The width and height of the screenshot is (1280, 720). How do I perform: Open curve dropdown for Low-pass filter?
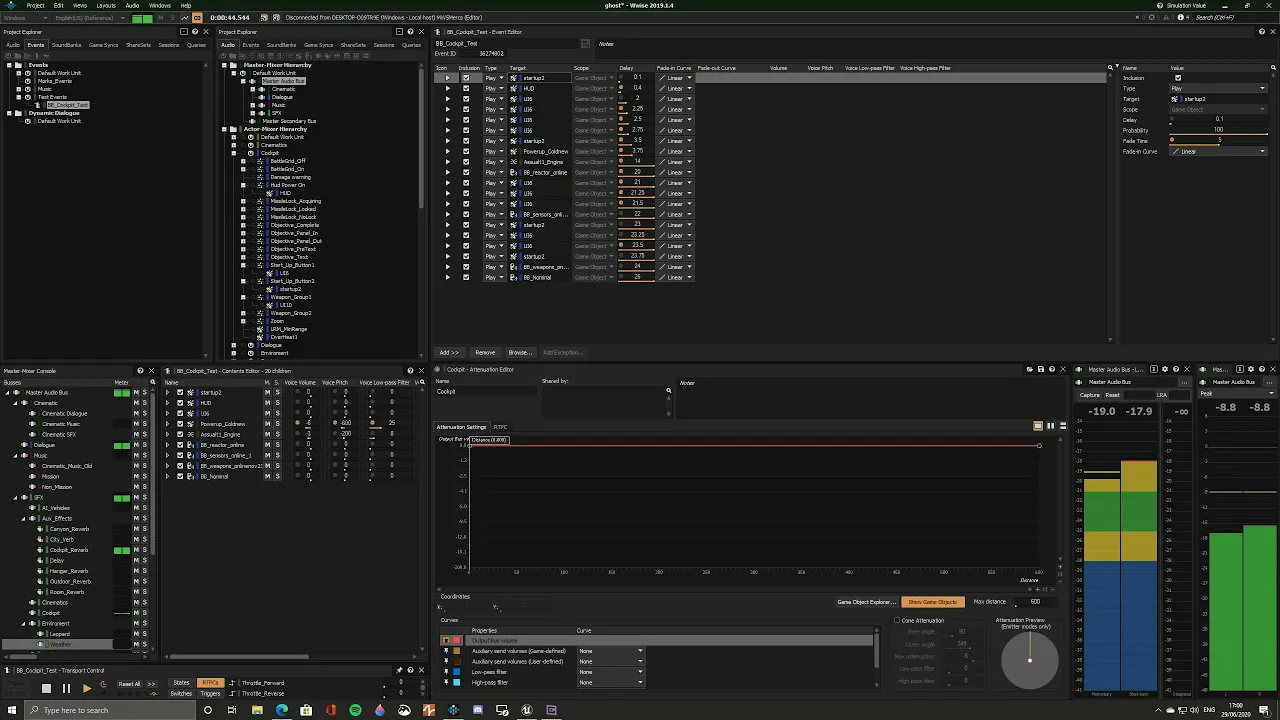click(x=611, y=672)
